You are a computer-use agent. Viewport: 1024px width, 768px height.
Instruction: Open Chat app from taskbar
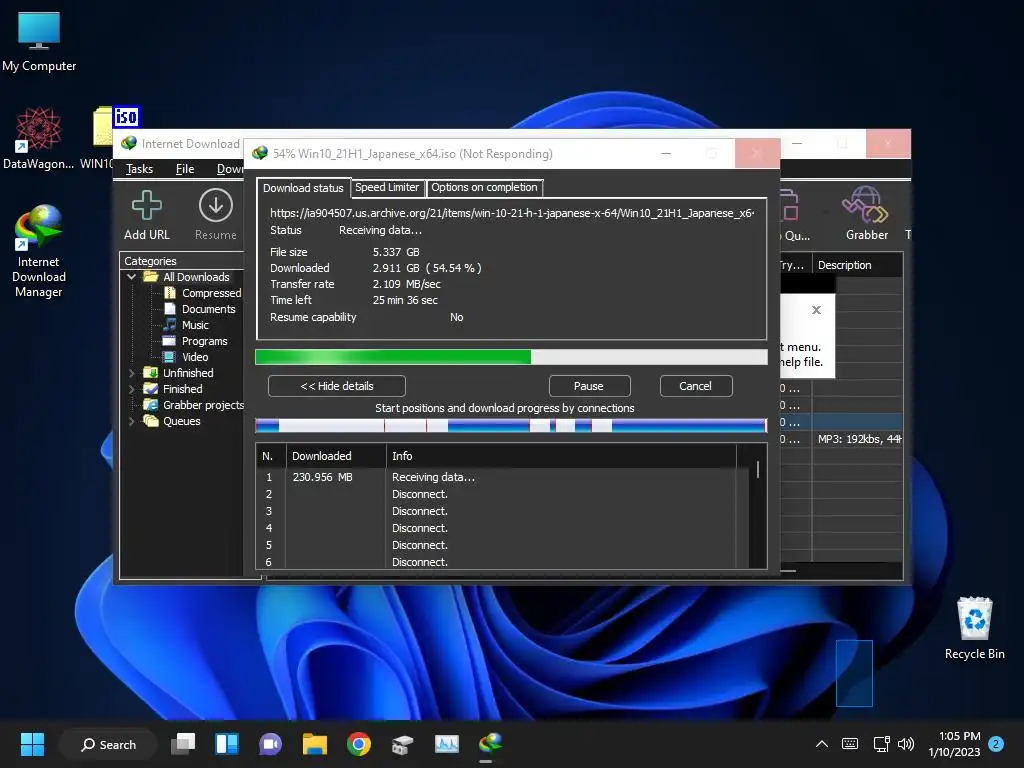point(270,744)
